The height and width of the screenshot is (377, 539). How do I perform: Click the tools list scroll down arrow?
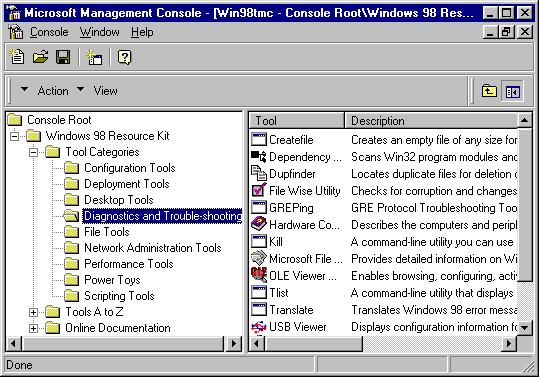point(525,328)
